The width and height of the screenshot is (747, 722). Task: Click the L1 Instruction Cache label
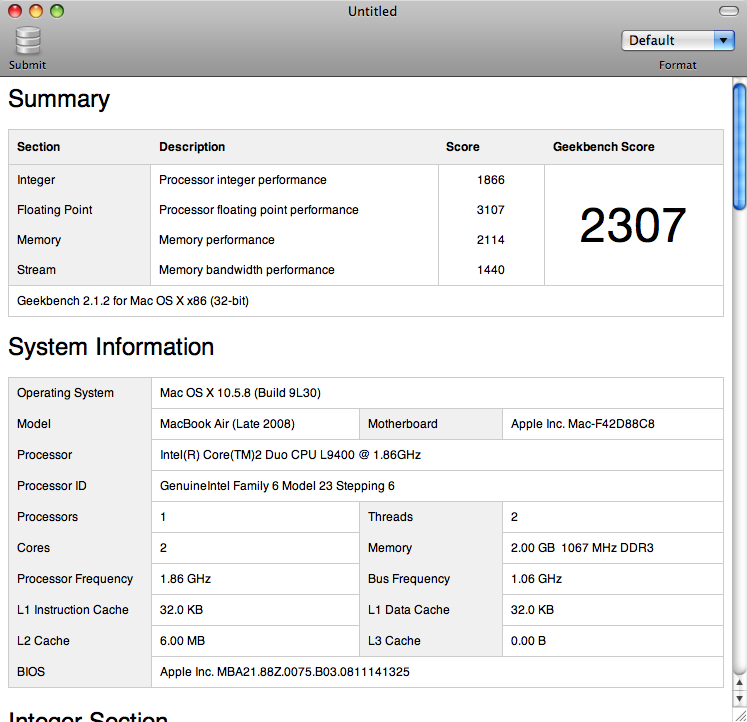(73, 610)
